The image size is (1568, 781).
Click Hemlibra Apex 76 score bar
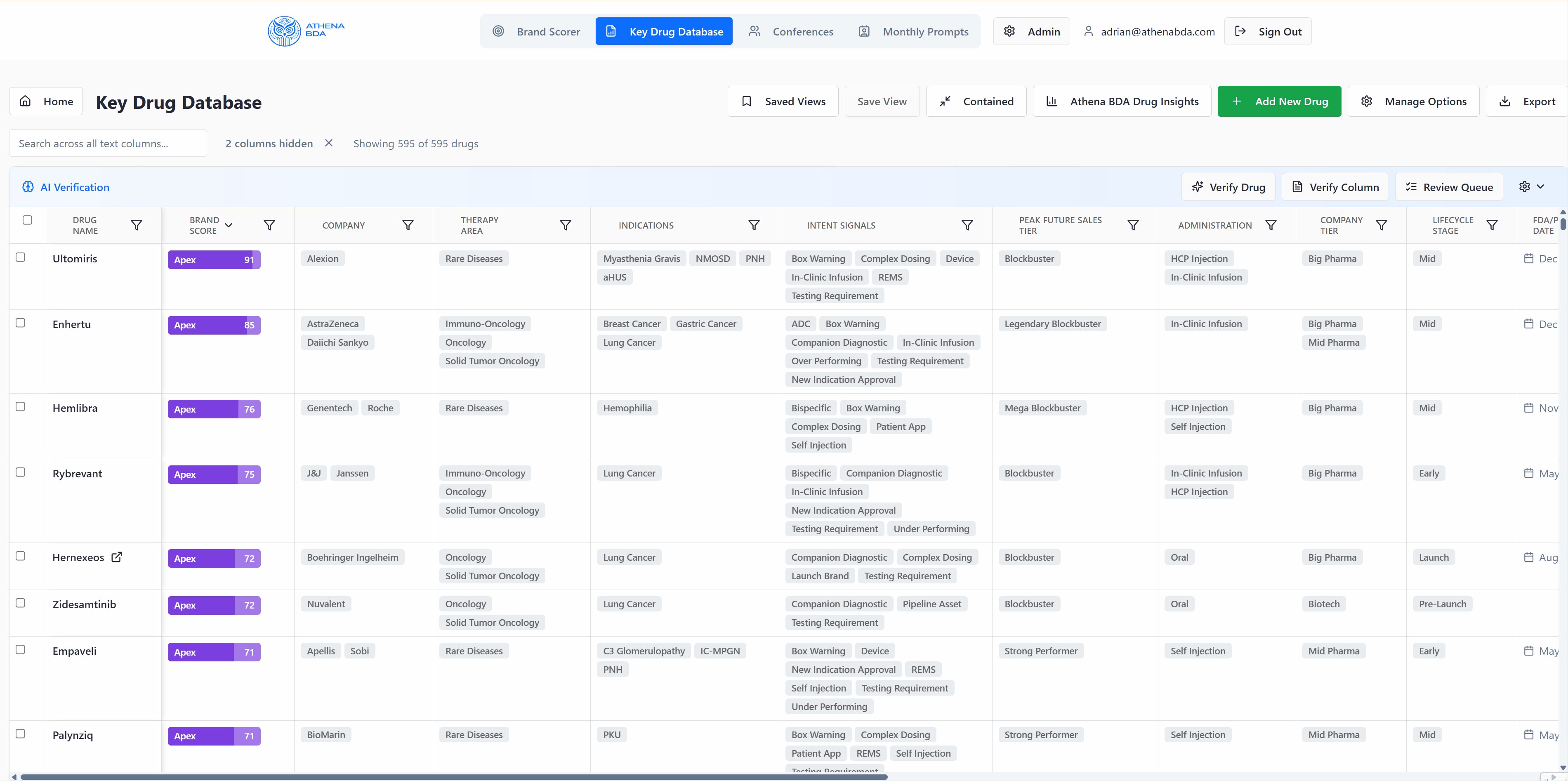(x=214, y=408)
